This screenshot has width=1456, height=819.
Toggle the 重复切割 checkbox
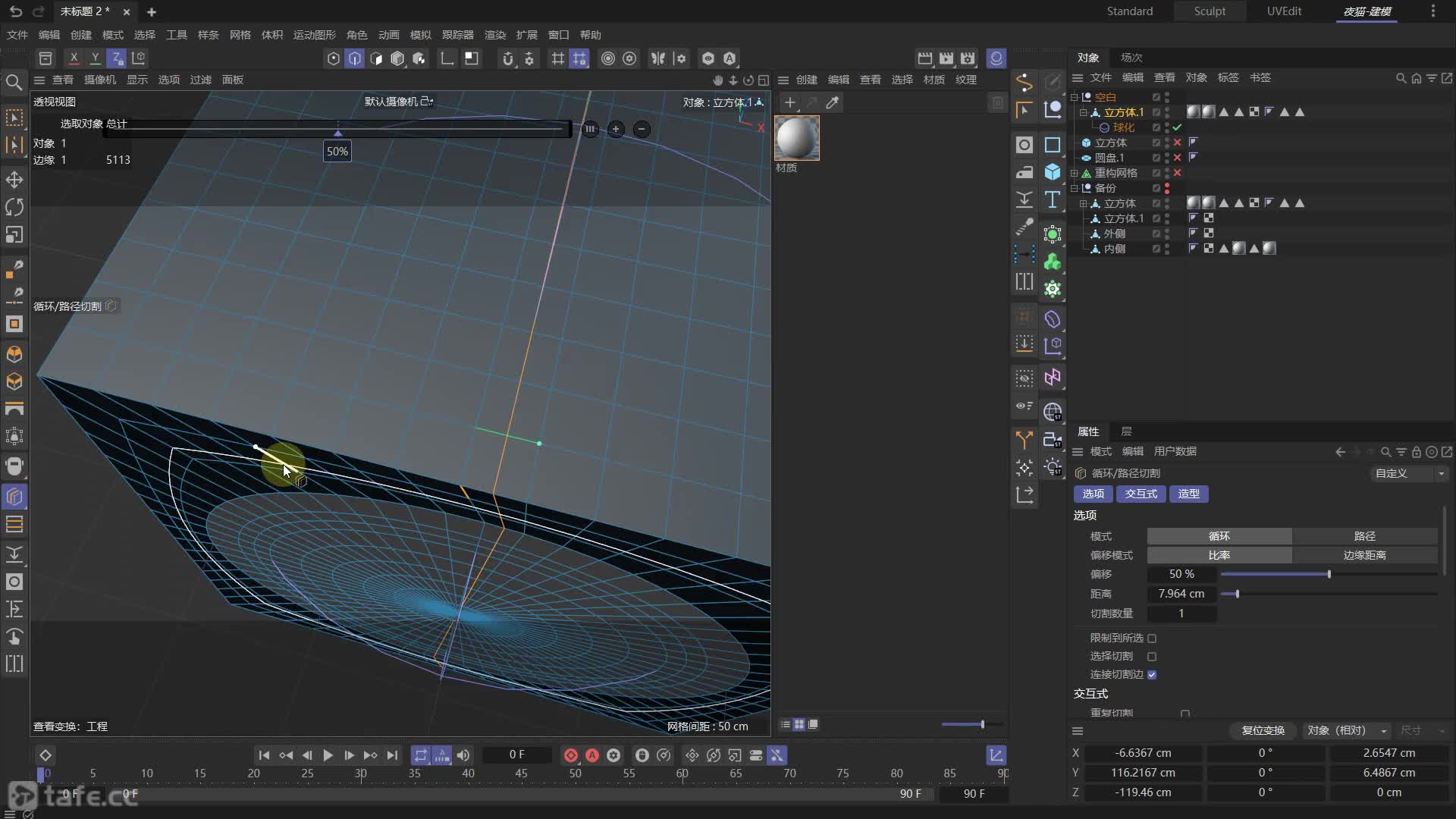point(1185,714)
